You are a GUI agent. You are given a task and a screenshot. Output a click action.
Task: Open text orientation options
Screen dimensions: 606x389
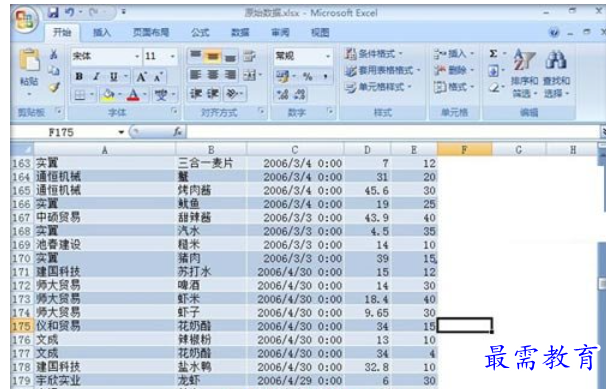click(232, 93)
